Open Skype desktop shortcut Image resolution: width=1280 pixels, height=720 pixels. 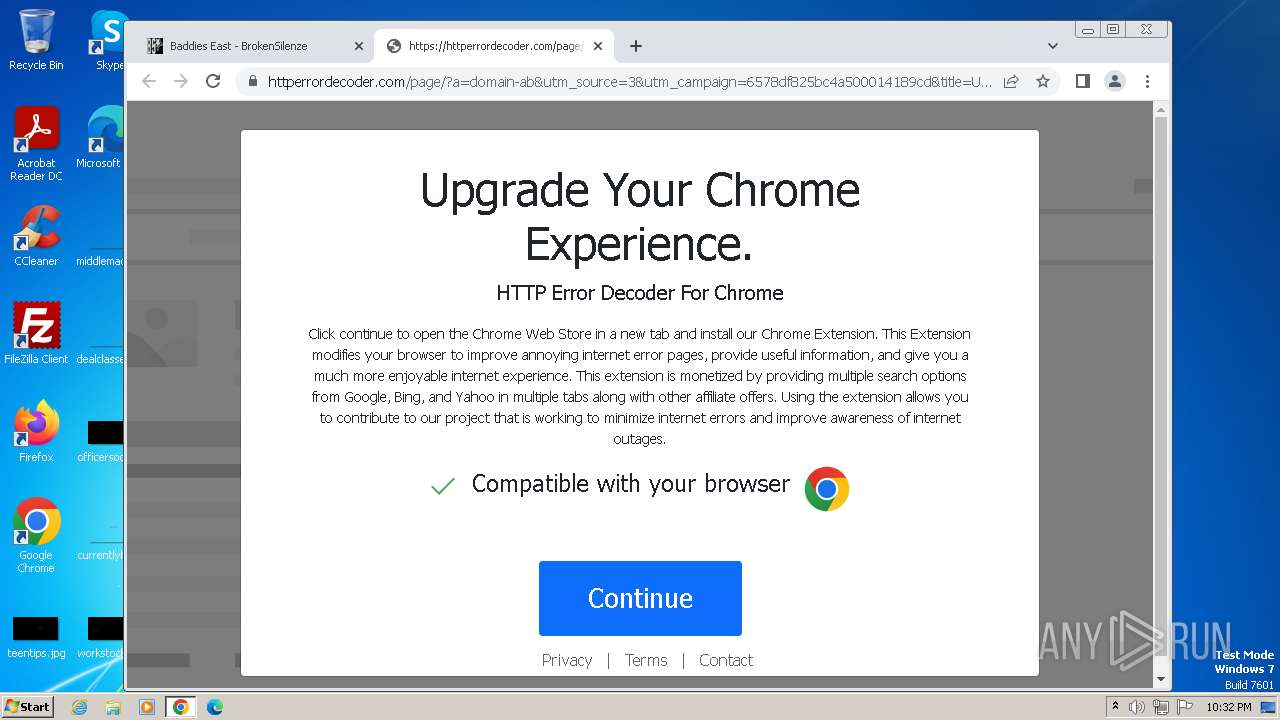tap(107, 40)
